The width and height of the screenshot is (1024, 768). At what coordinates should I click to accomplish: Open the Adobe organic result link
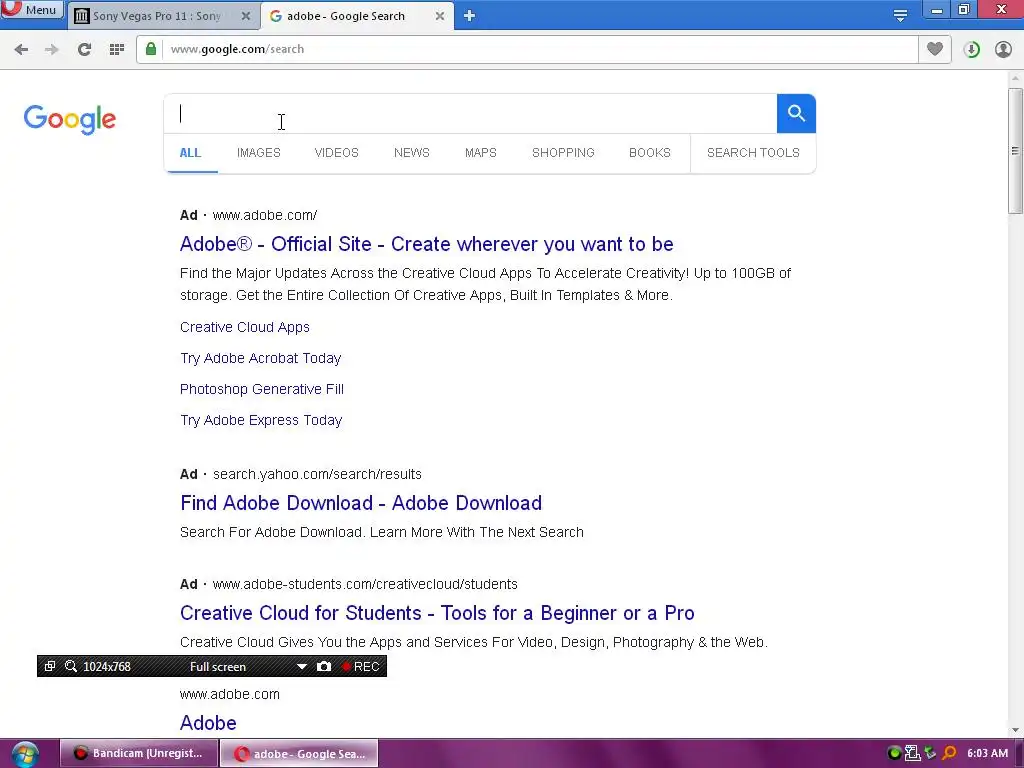(208, 723)
